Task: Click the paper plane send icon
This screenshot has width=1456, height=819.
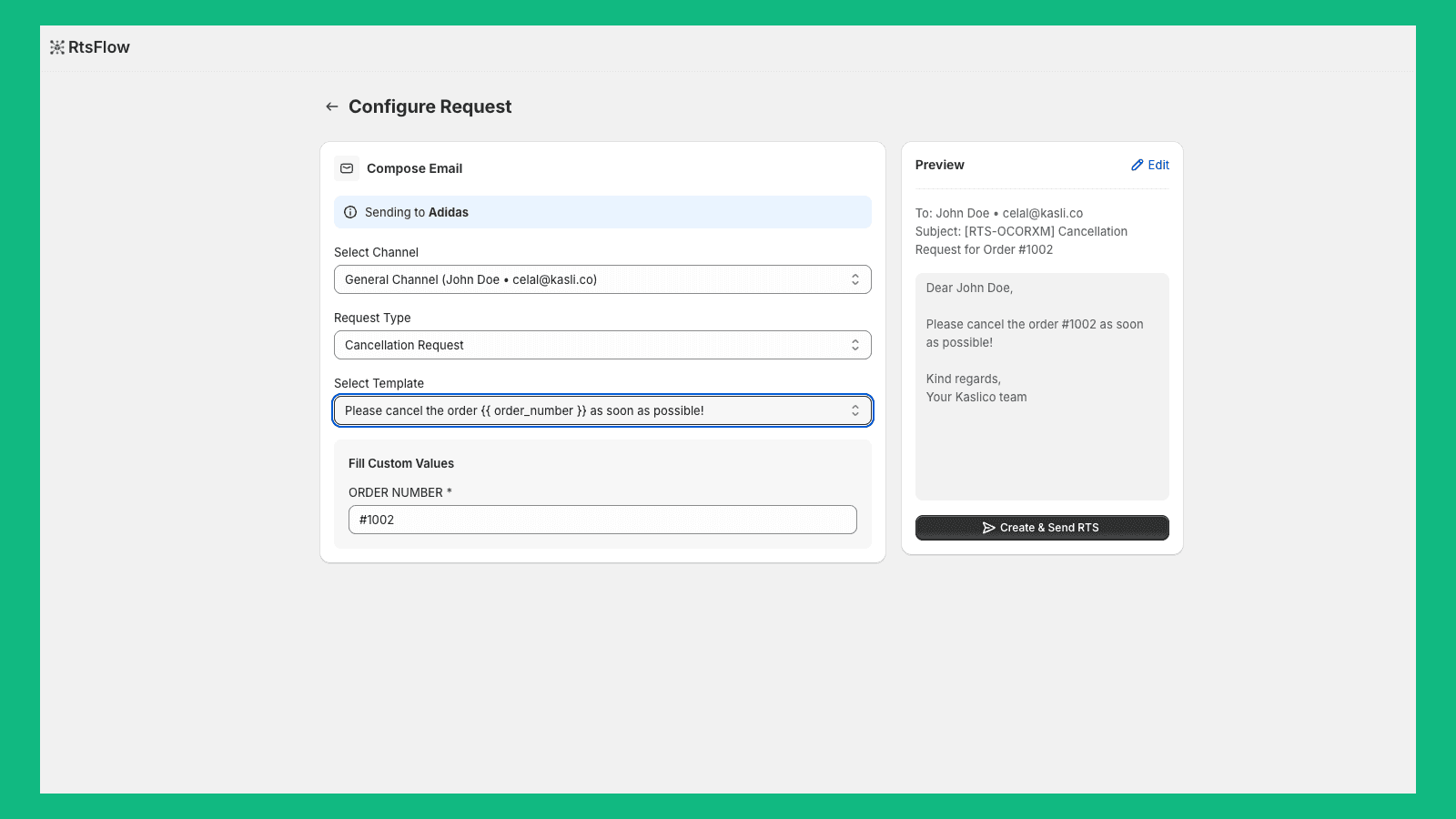Action: [988, 528]
